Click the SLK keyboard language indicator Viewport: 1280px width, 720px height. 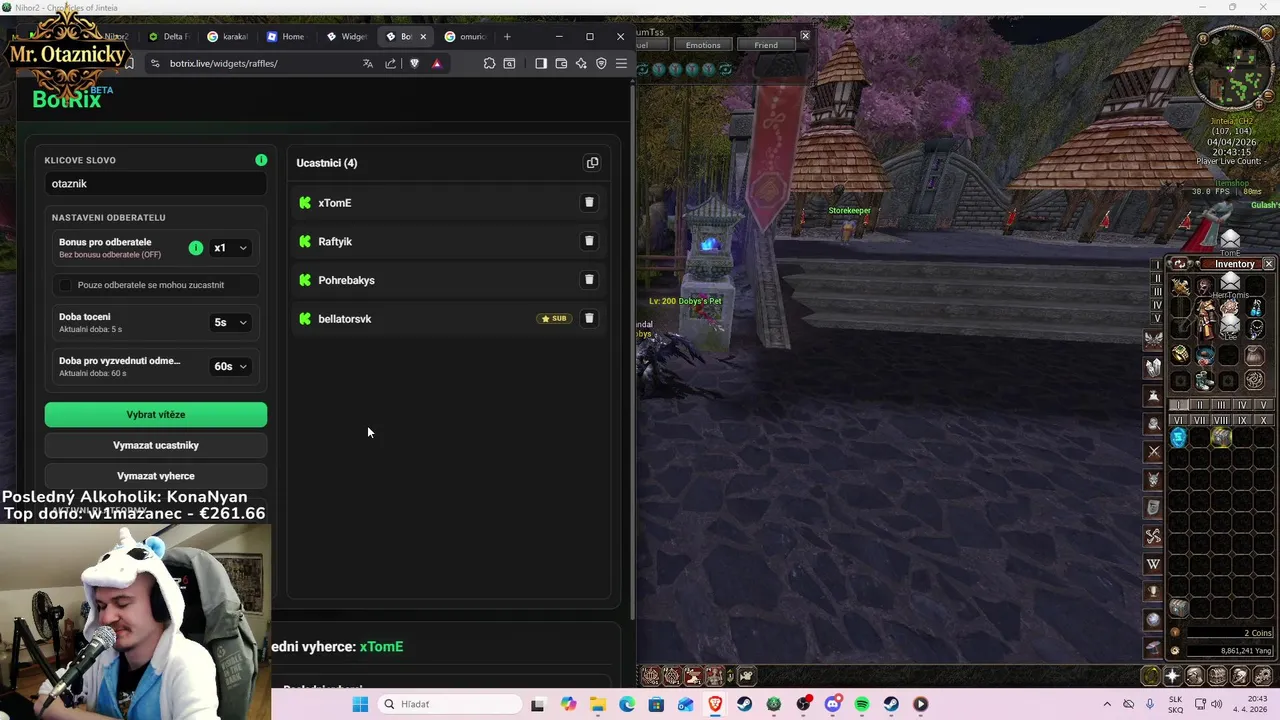pos(1176,704)
